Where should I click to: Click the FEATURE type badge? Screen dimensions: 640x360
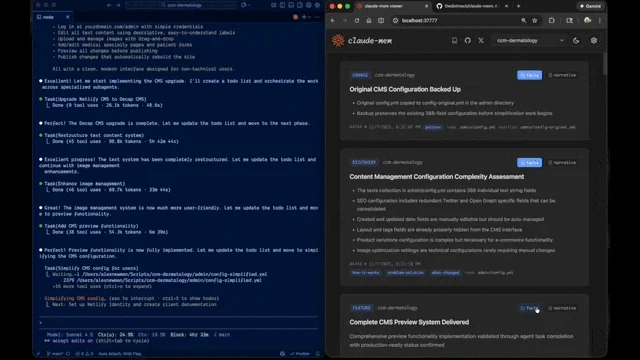(x=361, y=308)
